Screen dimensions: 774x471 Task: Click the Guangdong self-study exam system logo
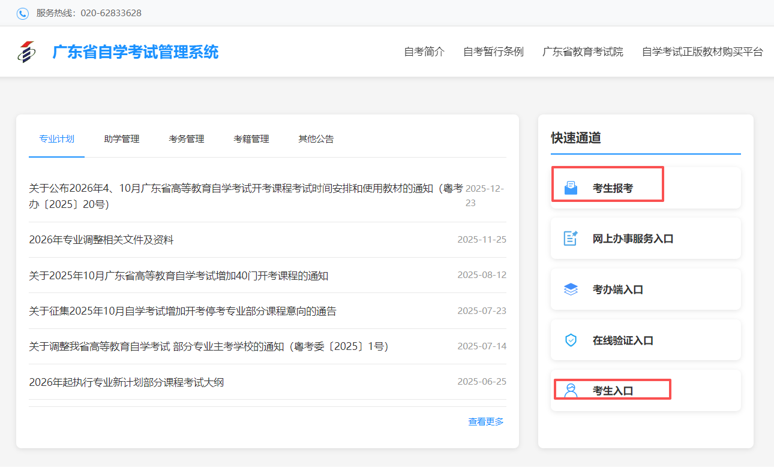27,52
